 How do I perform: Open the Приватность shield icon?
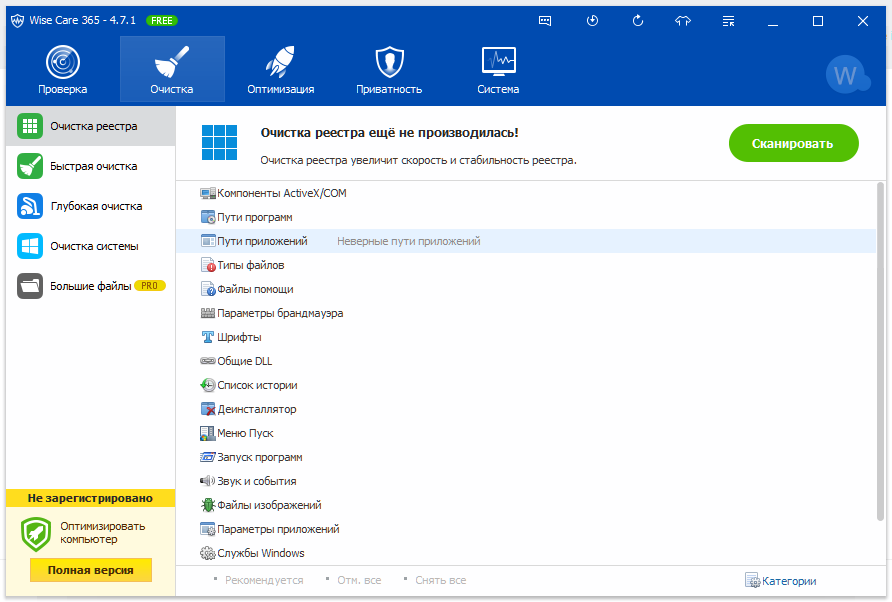coord(389,63)
